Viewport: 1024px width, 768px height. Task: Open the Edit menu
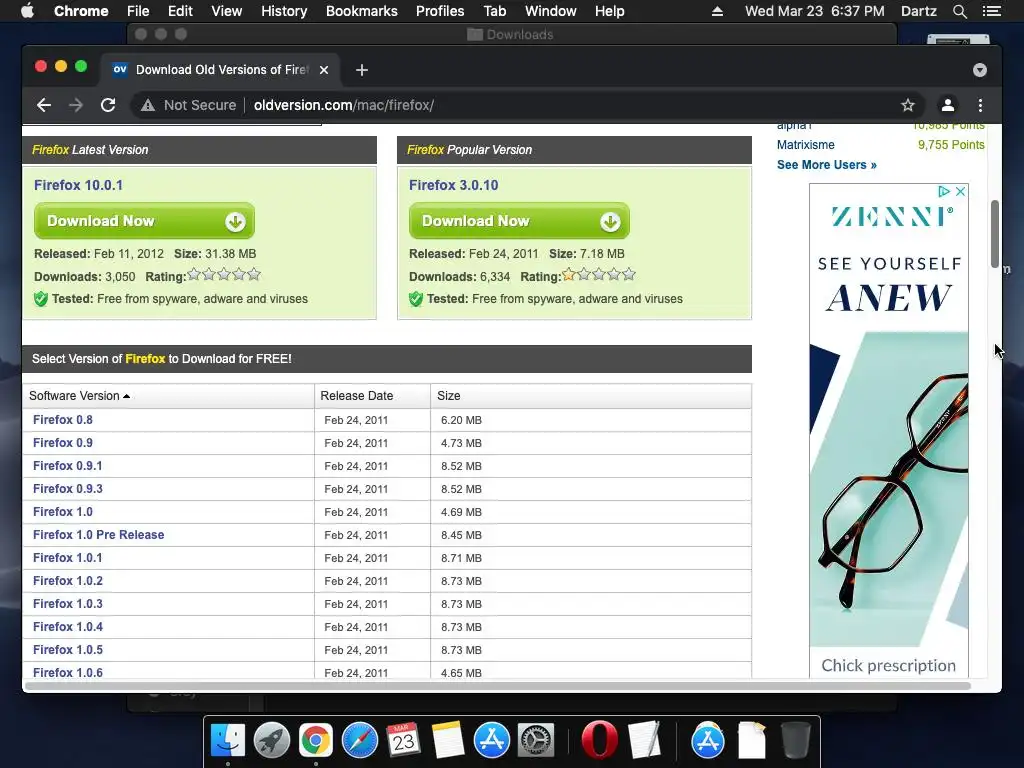tap(180, 11)
